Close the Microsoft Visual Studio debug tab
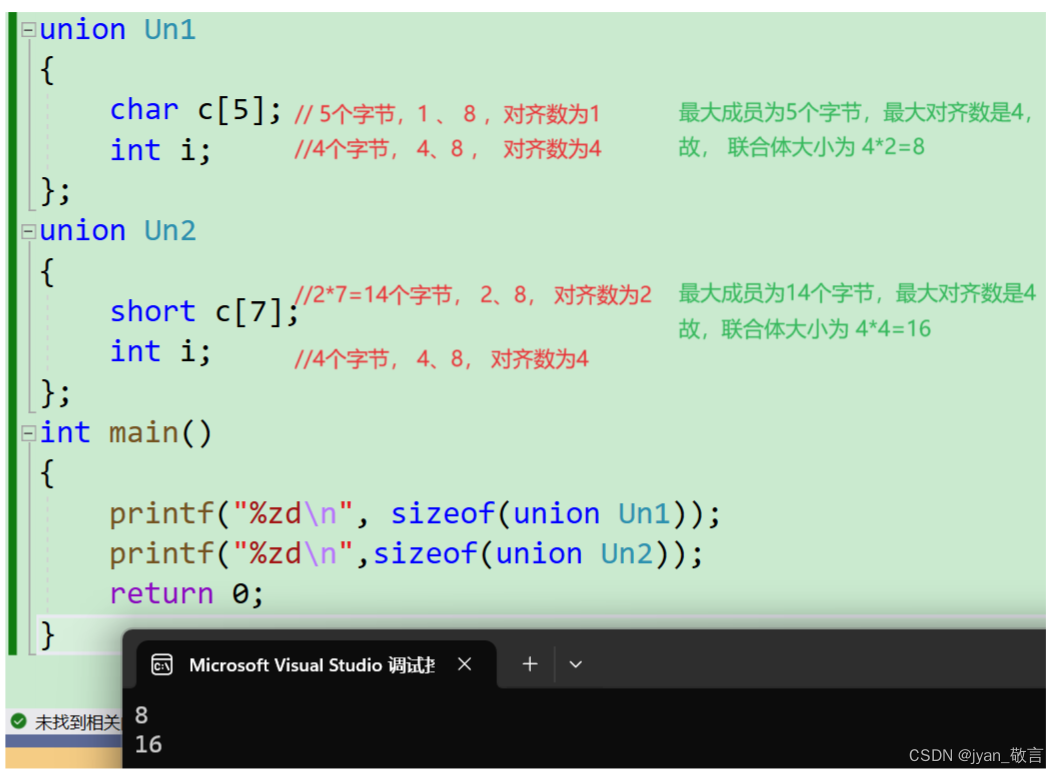 [464, 664]
